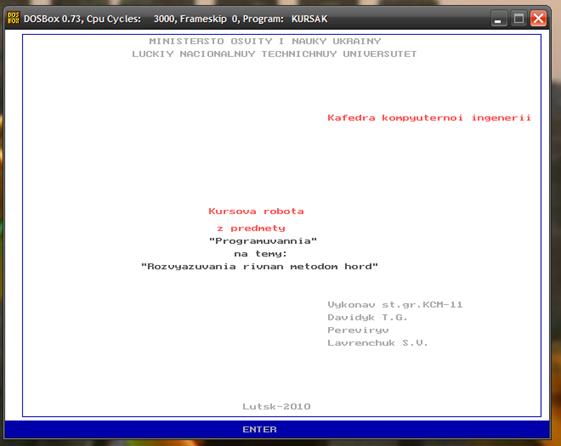
Task: Close the DOSBox KURSAK window
Action: pyautogui.click(x=538, y=19)
